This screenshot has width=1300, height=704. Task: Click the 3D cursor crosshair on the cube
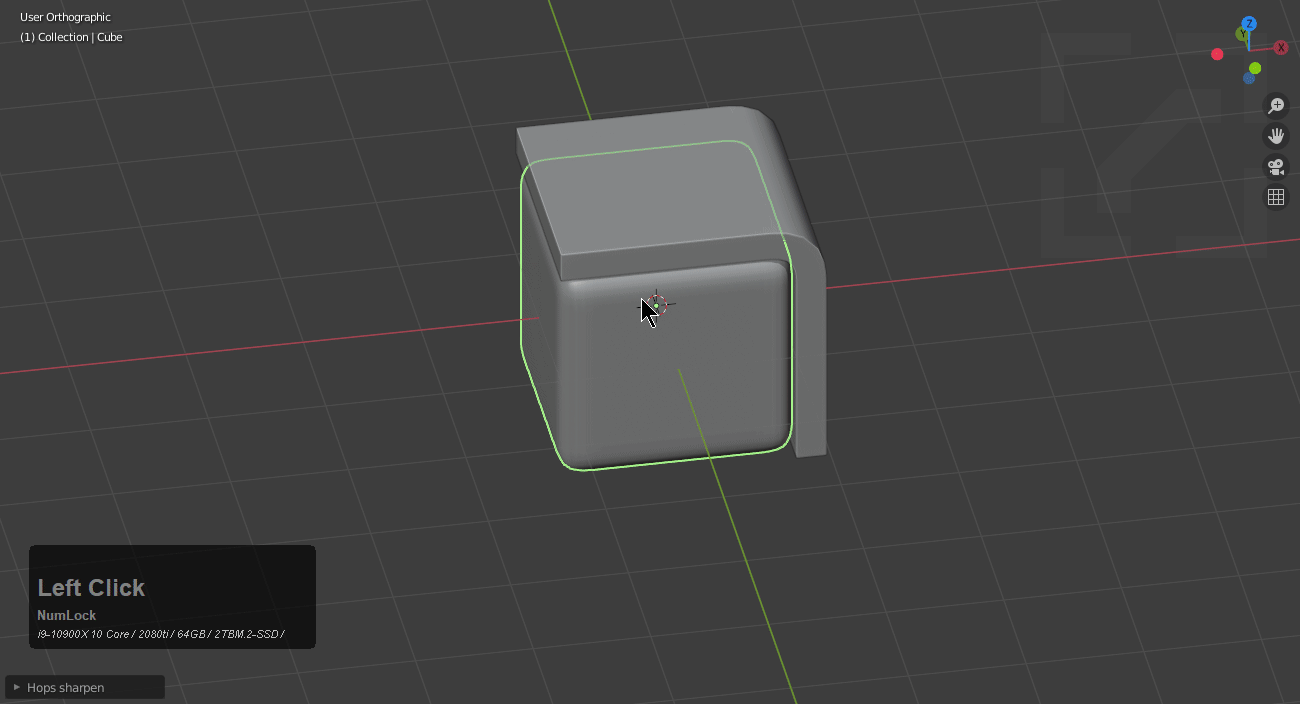coord(656,303)
